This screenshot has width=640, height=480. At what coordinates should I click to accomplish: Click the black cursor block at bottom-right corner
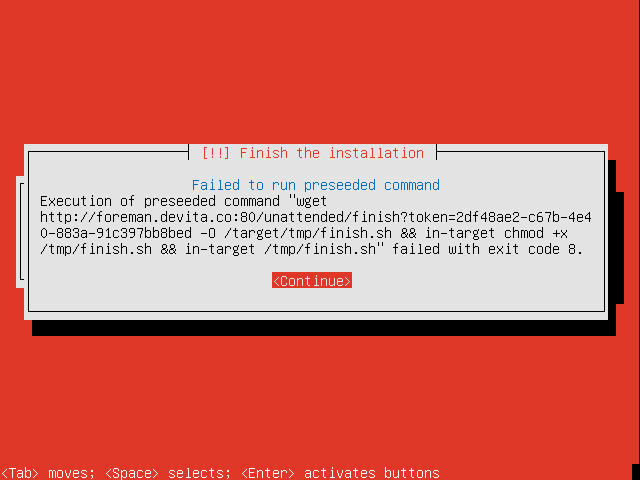636,471
